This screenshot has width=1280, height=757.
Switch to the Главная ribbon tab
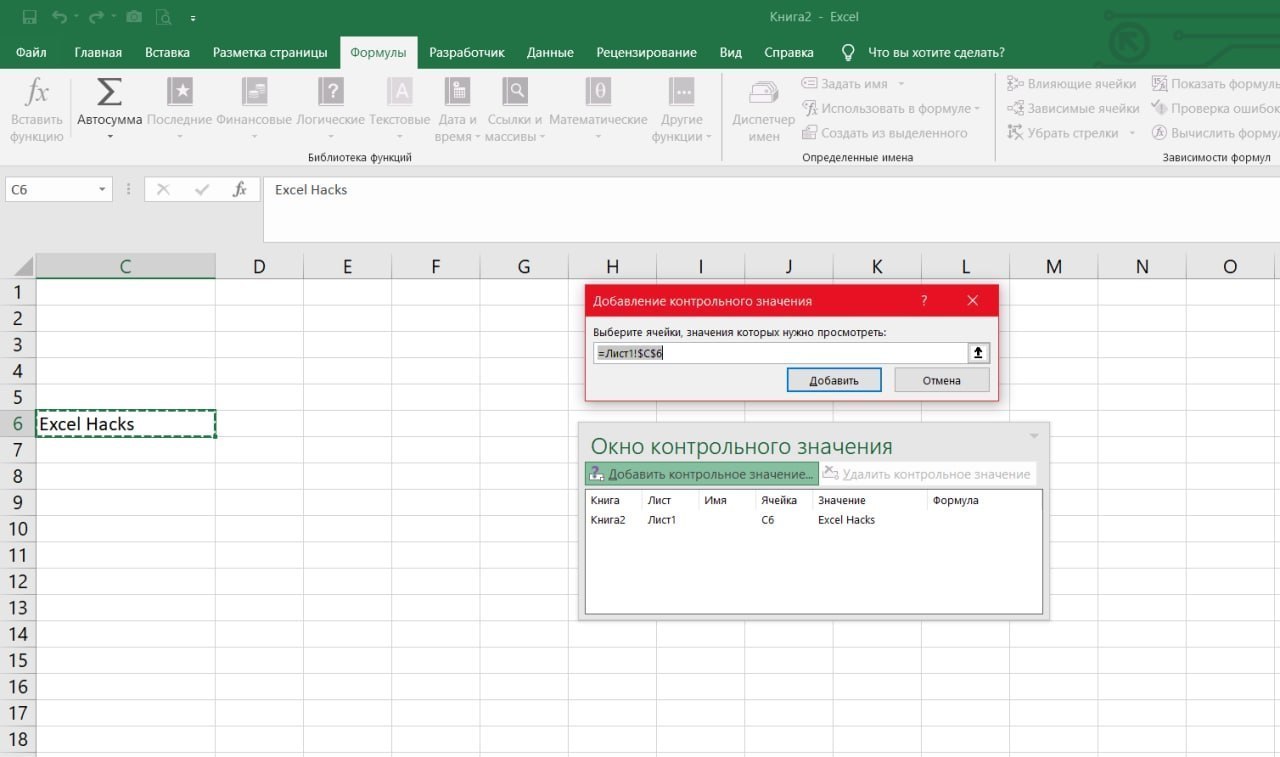98,52
